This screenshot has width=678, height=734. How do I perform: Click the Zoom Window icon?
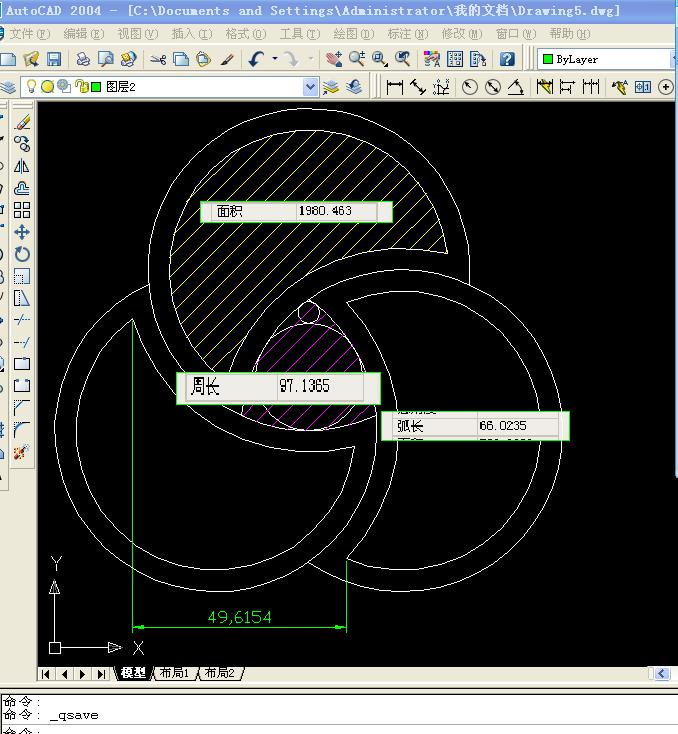[380, 59]
